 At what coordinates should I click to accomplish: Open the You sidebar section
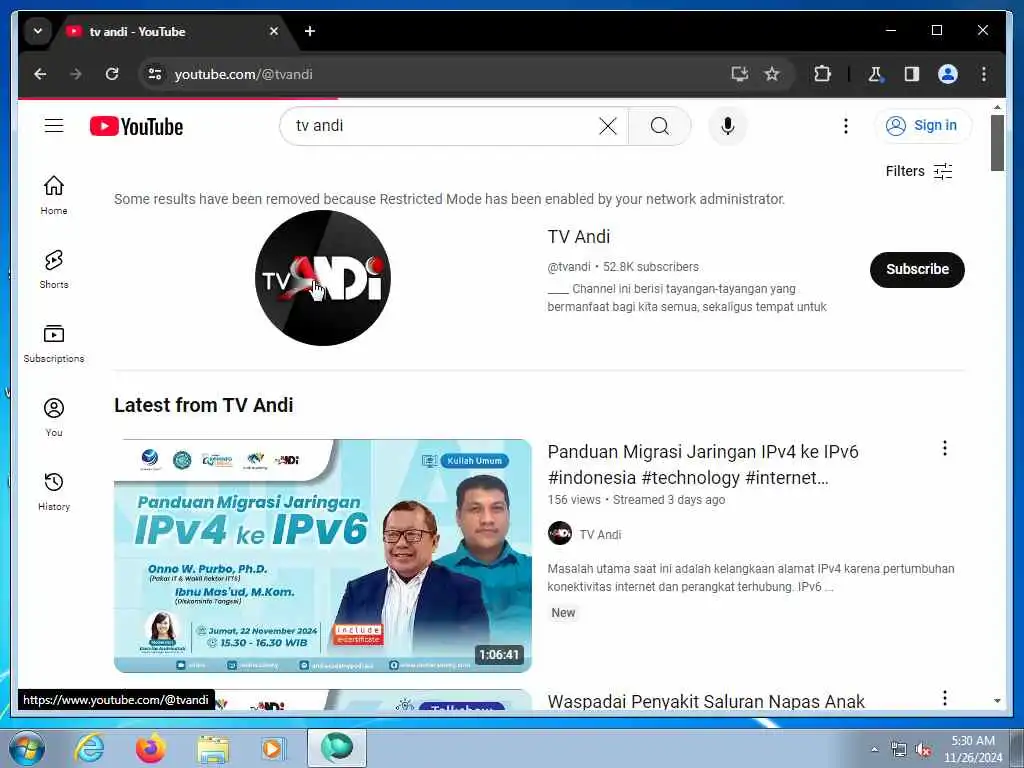tap(54, 417)
